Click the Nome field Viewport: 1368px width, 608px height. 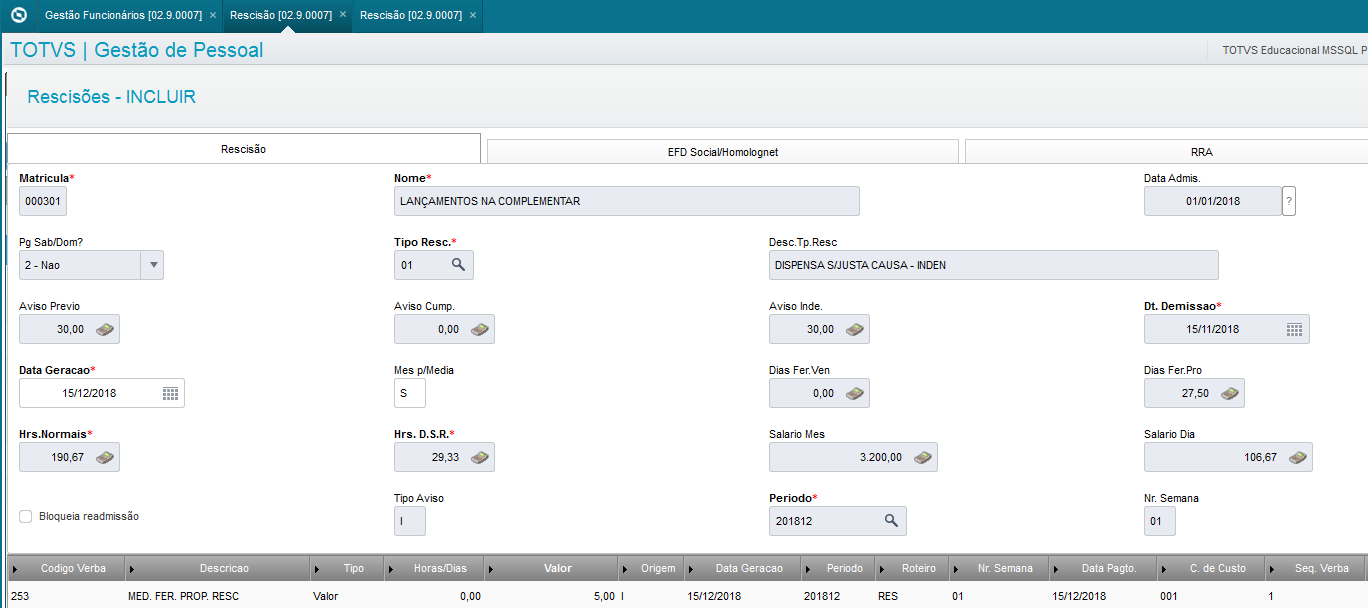pos(627,201)
